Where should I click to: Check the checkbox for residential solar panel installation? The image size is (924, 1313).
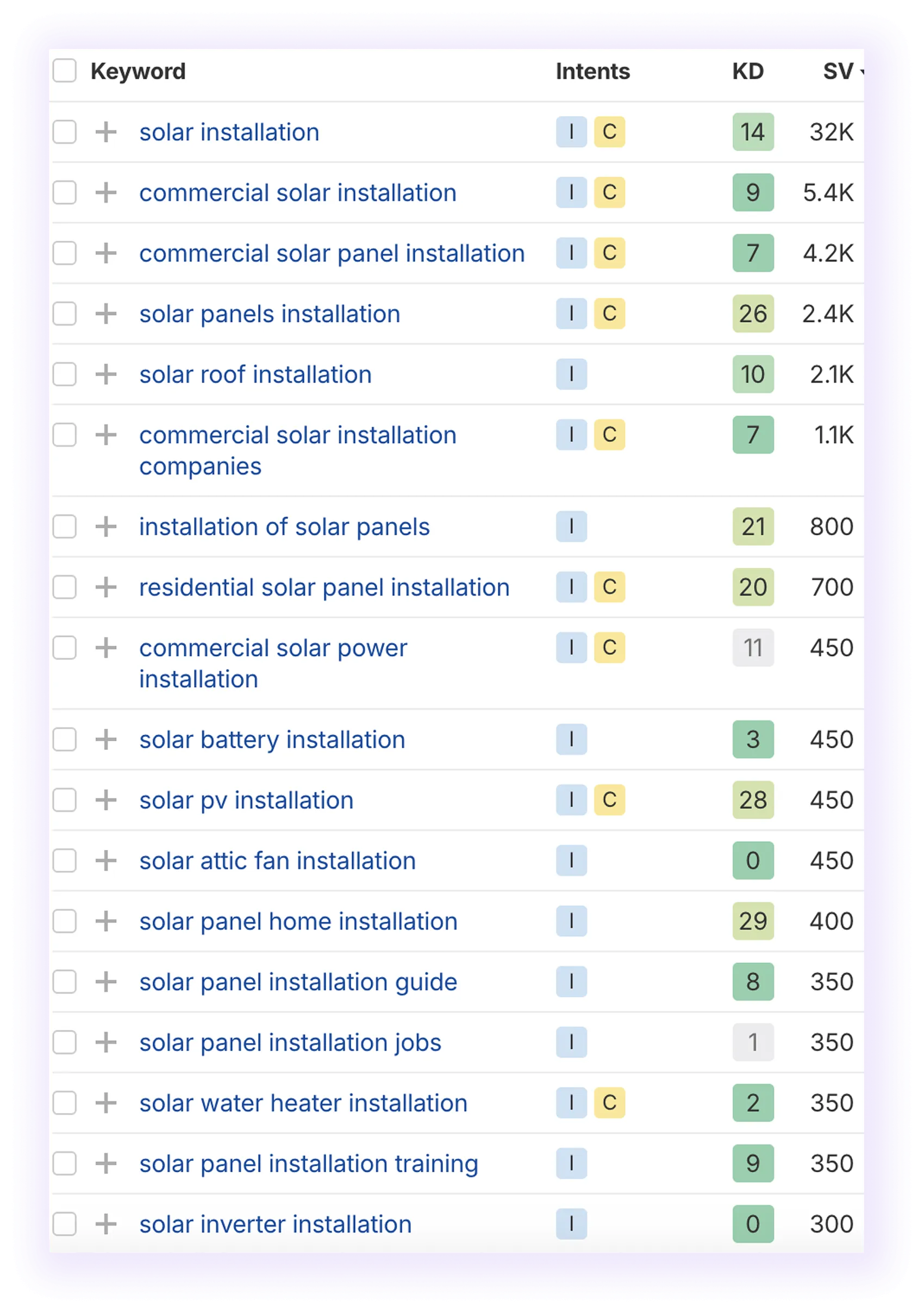click(x=65, y=587)
